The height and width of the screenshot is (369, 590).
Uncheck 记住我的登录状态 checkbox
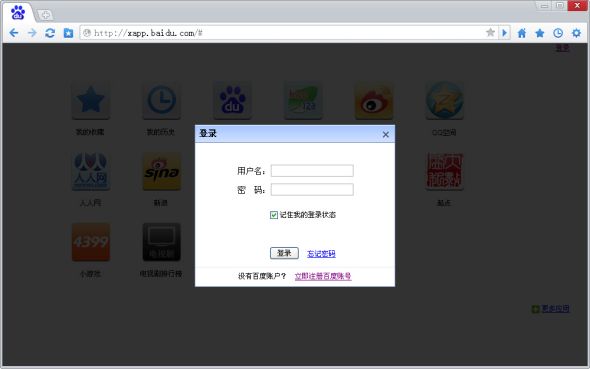(274, 215)
